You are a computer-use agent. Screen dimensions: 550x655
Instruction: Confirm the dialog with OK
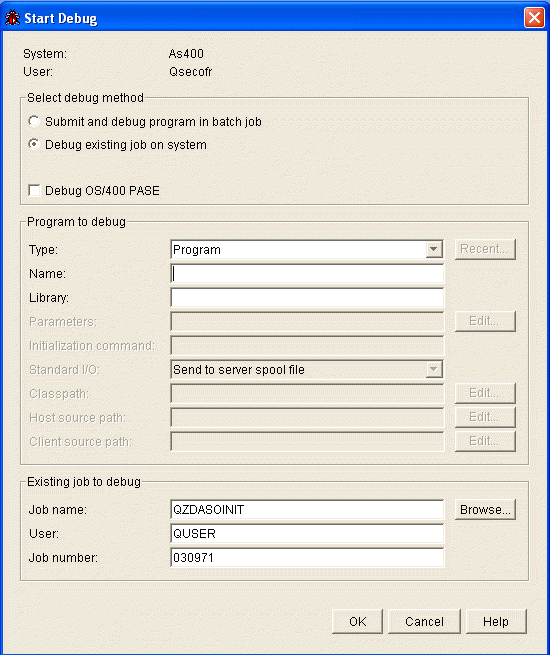click(x=357, y=622)
